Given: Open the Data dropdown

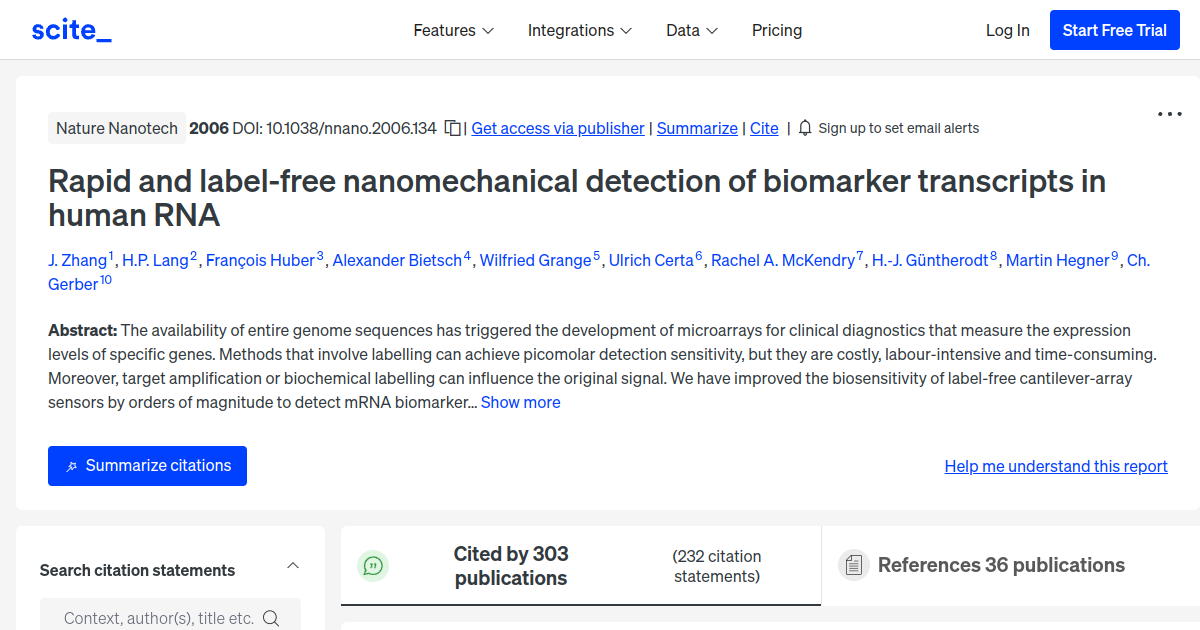Looking at the screenshot, I should pyautogui.click(x=691, y=30).
